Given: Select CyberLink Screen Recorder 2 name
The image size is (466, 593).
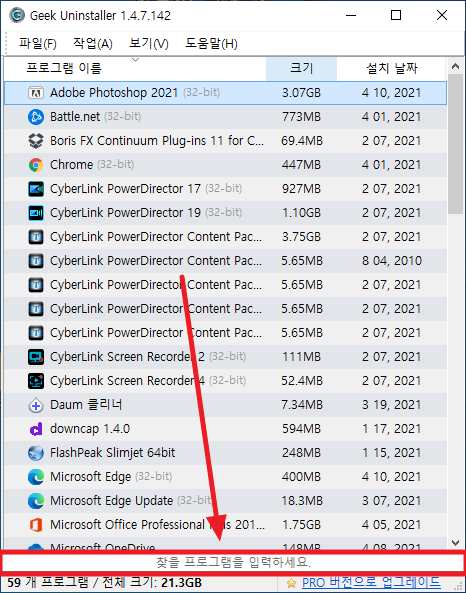Looking at the screenshot, I should click(x=127, y=357).
